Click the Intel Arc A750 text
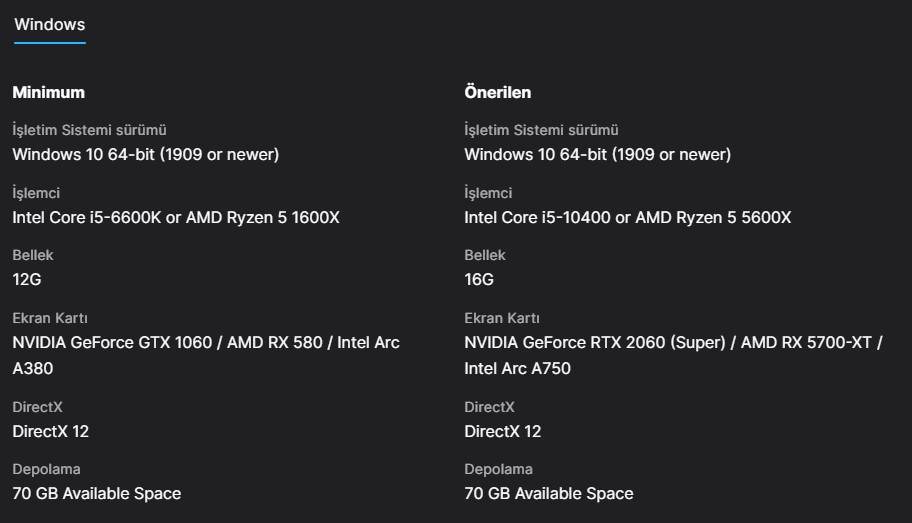The width and height of the screenshot is (912, 523). tap(517, 368)
